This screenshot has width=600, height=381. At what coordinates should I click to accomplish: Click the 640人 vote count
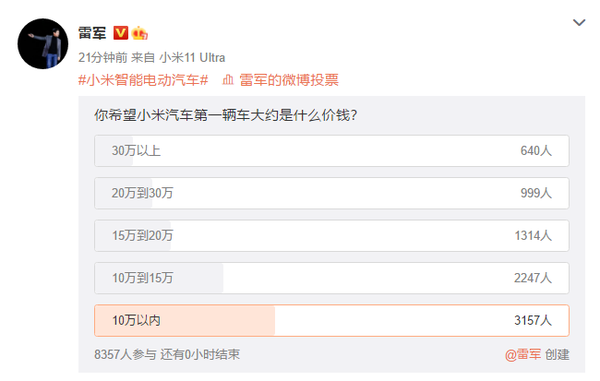pyautogui.click(x=536, y=151)
